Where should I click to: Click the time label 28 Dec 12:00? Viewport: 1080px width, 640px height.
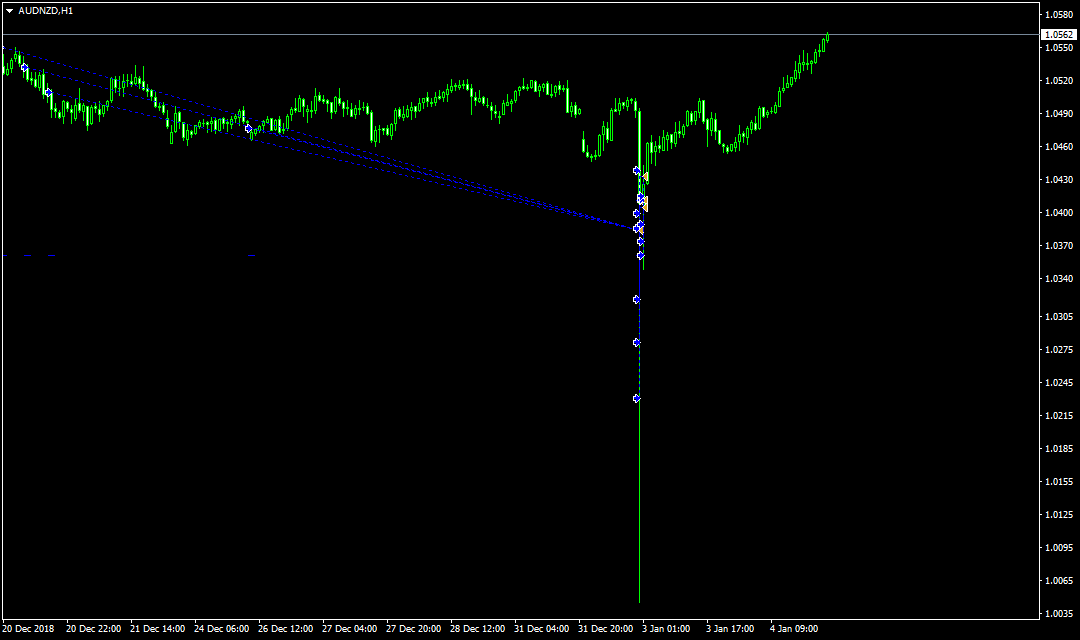pyautogui.click(x=478, y=629)
